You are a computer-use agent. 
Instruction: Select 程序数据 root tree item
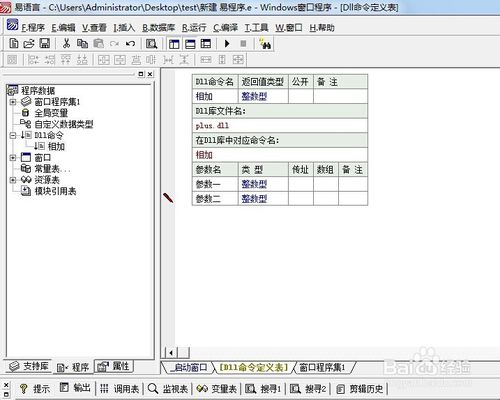coord(38,90)
